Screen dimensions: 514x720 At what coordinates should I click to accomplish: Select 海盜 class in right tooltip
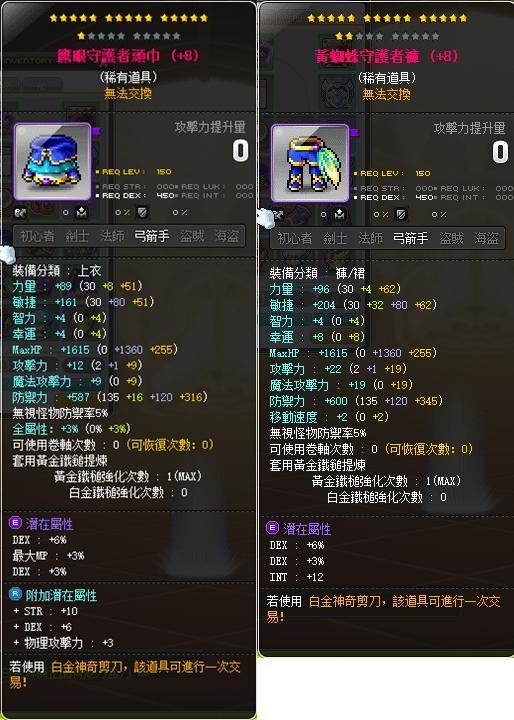[x=486, y=238]
